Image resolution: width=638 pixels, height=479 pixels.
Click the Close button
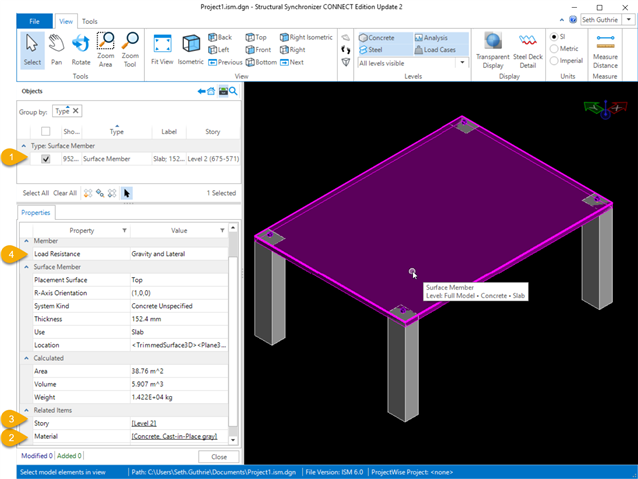click(x=219, y=457)
